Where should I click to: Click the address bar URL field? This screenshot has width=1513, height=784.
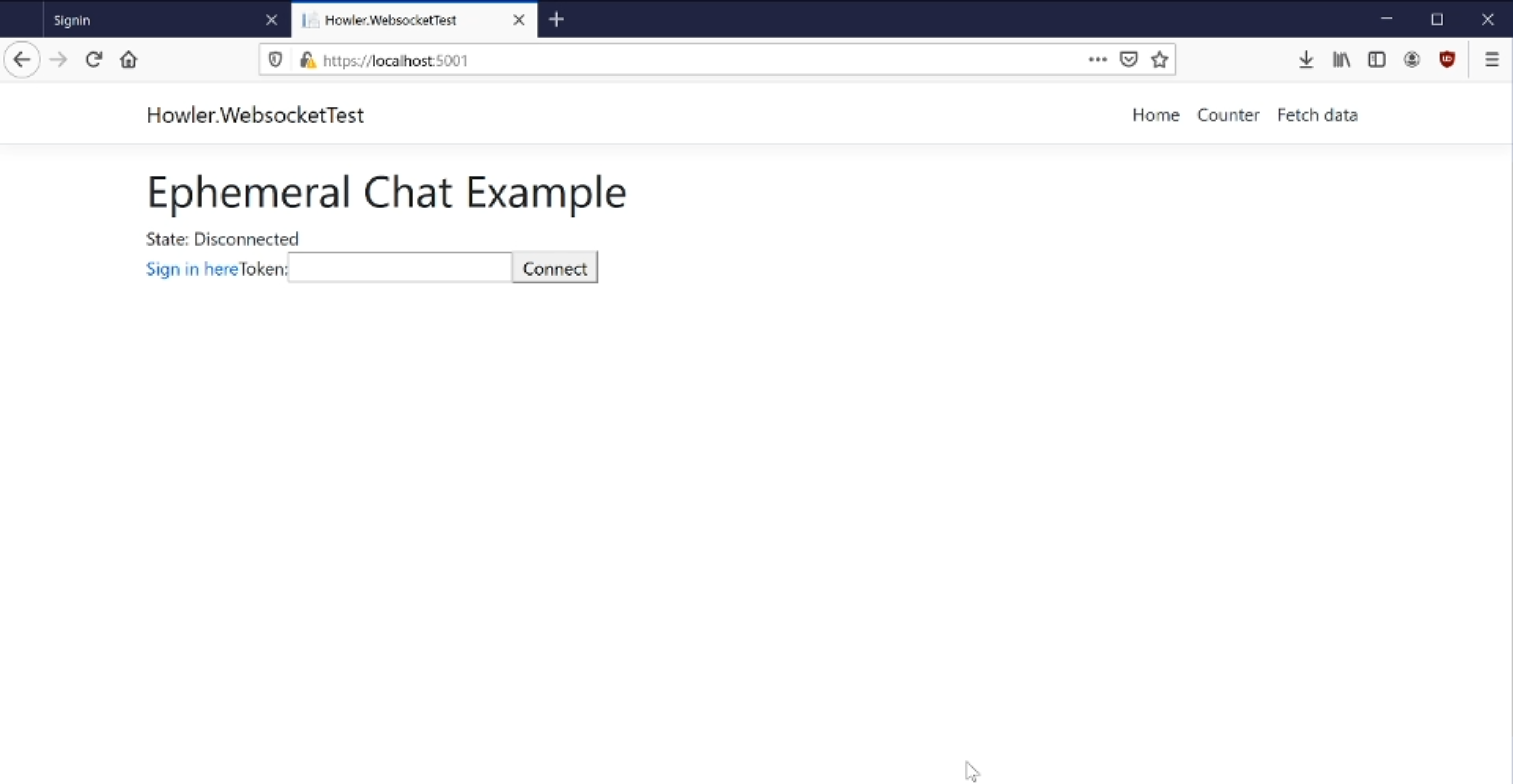point(696,60)
